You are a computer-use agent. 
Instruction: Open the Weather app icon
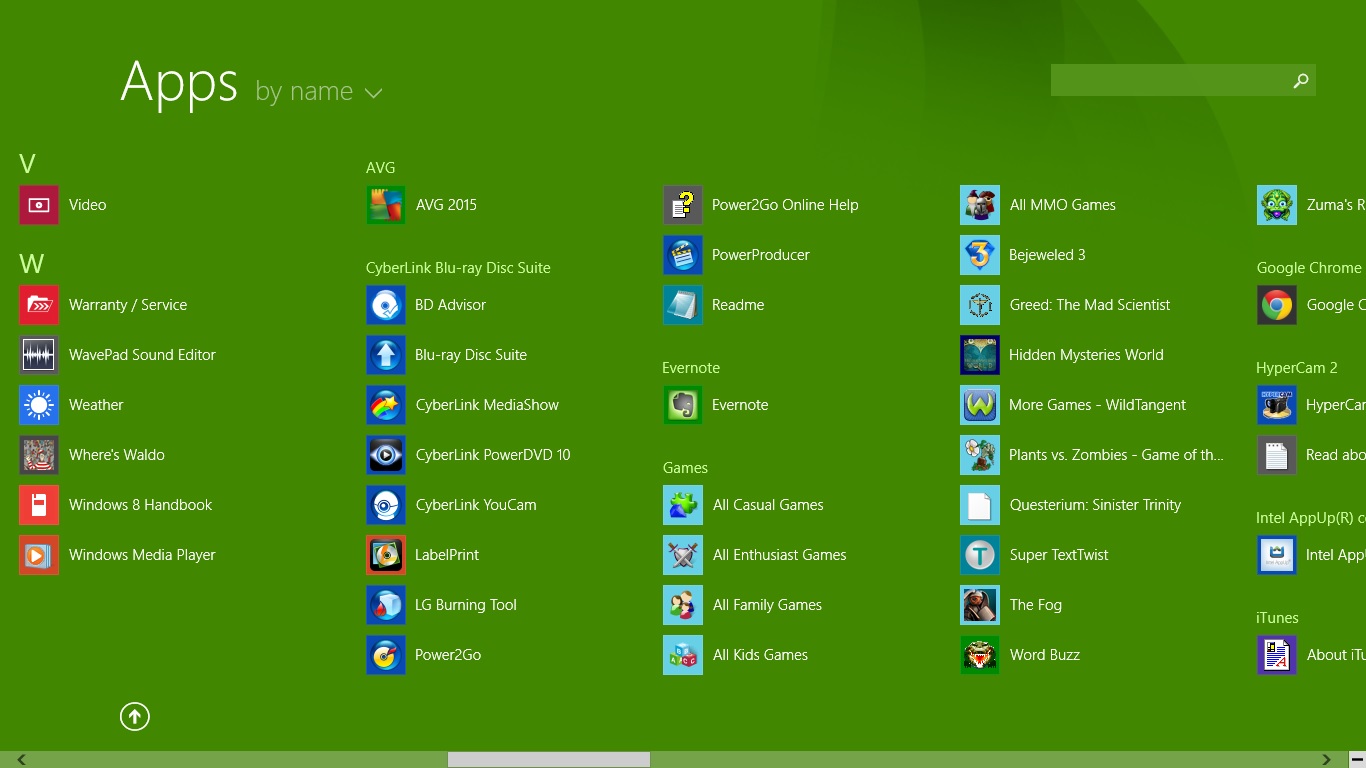click(x=39, y=405)
